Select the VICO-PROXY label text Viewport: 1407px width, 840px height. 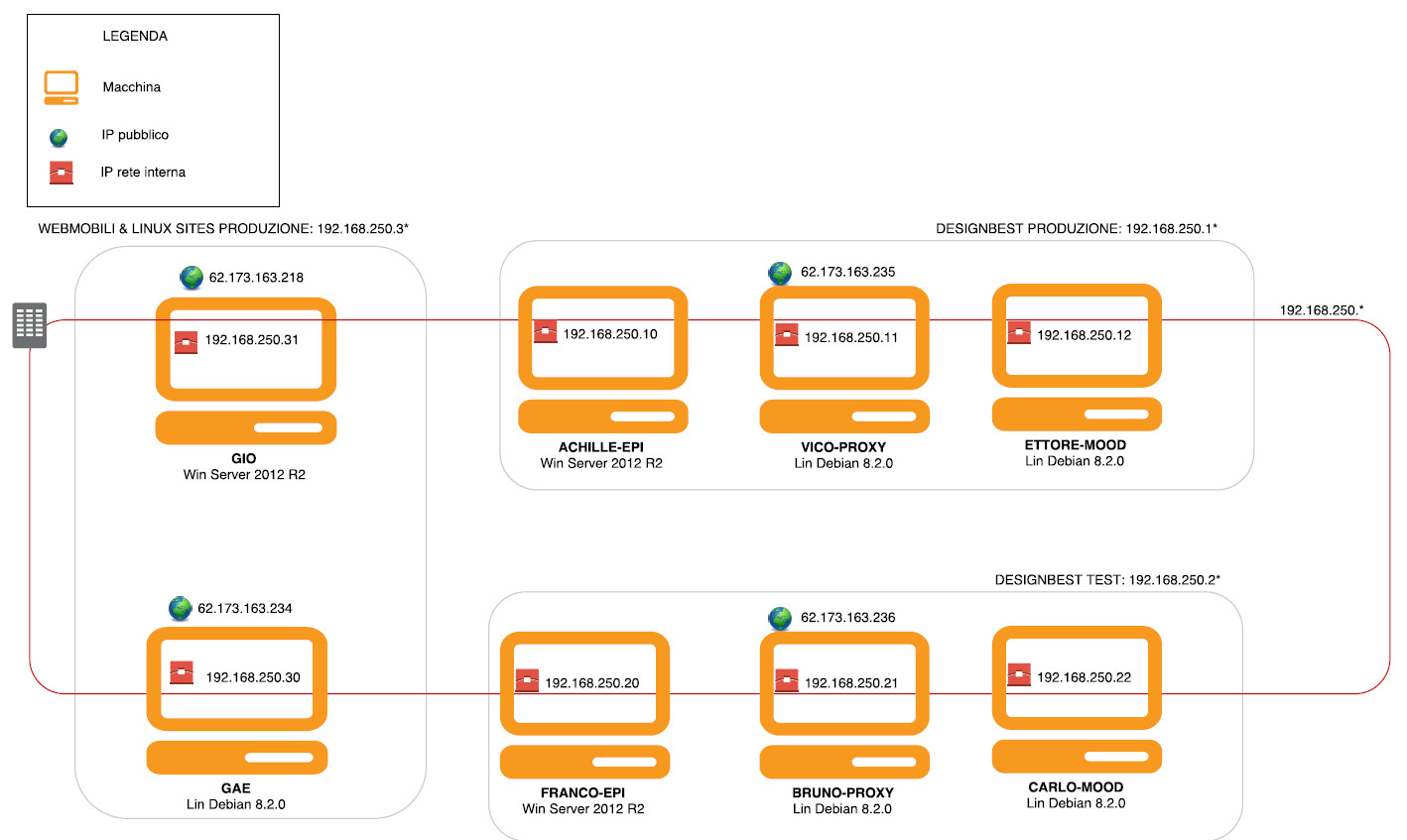(843, 447)
